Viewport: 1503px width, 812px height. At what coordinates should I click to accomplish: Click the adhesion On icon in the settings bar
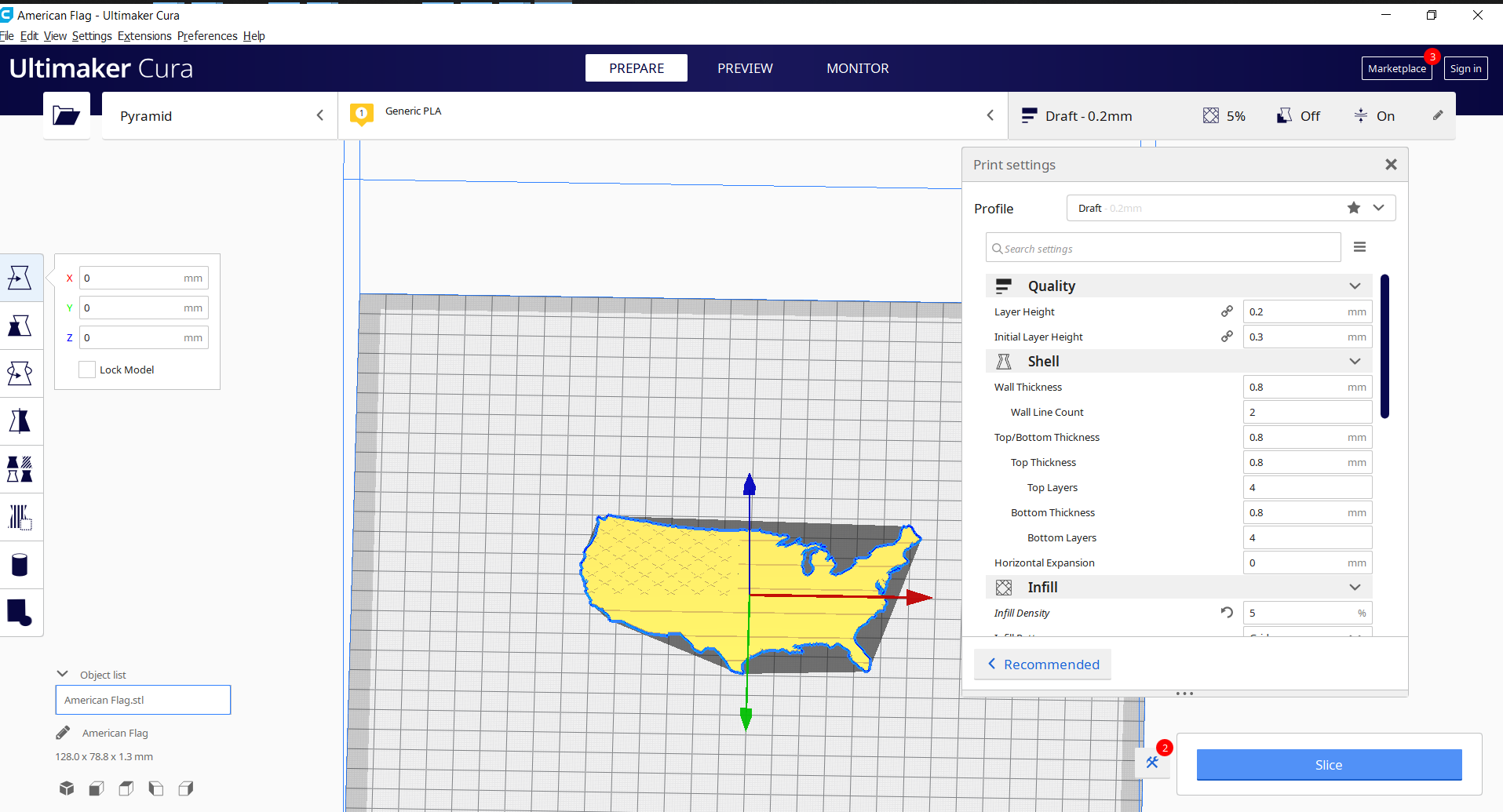tap(1361, 116)
